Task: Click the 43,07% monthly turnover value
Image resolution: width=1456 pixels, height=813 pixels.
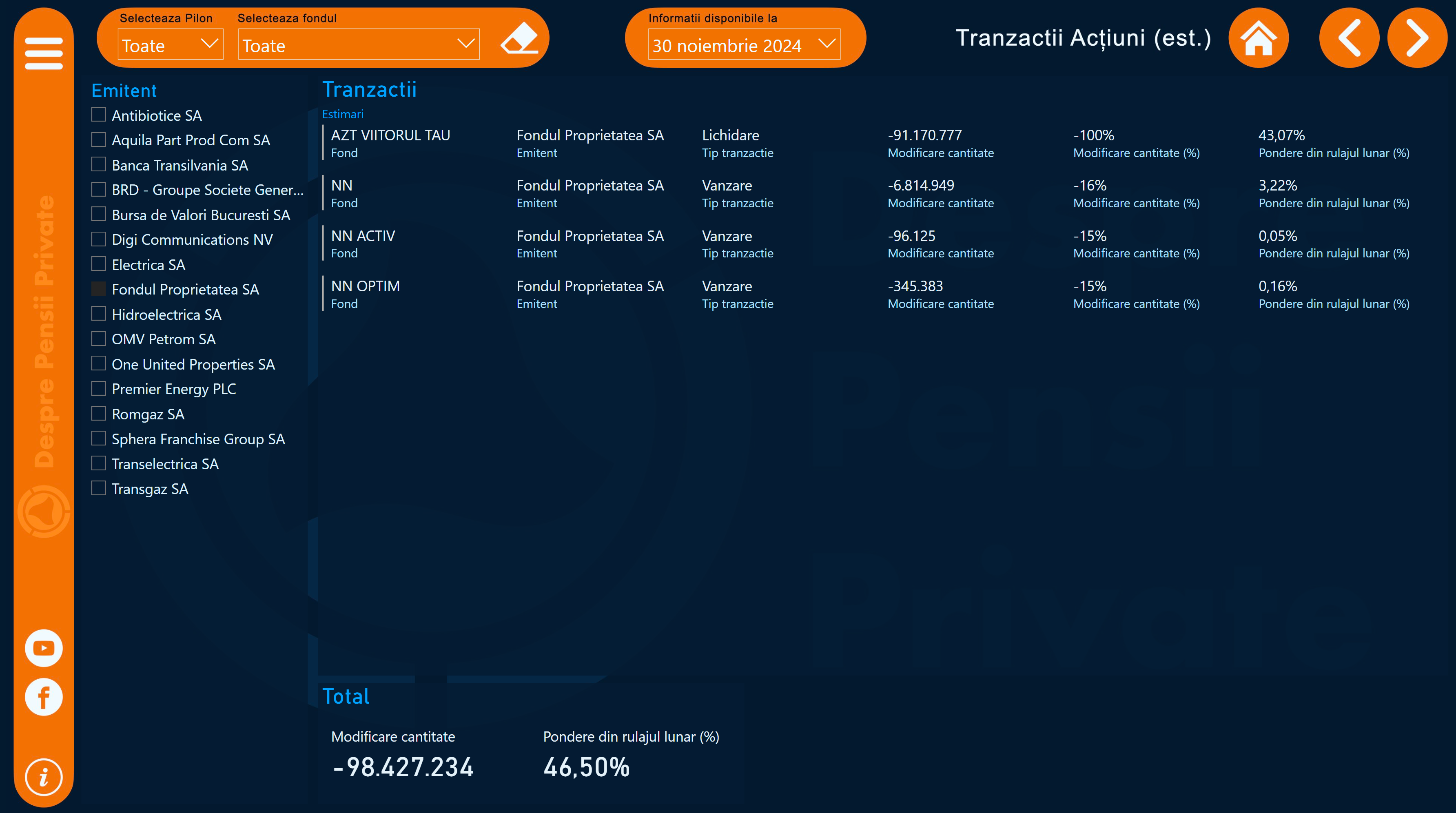Action: (x=1281, y=135)
